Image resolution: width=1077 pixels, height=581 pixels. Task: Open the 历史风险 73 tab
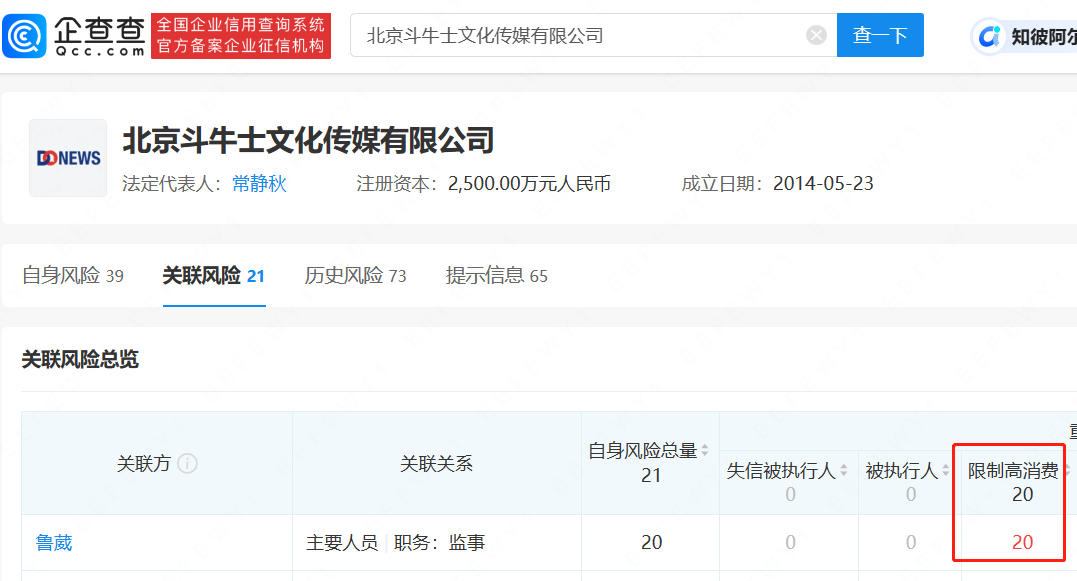coord(355,275)
